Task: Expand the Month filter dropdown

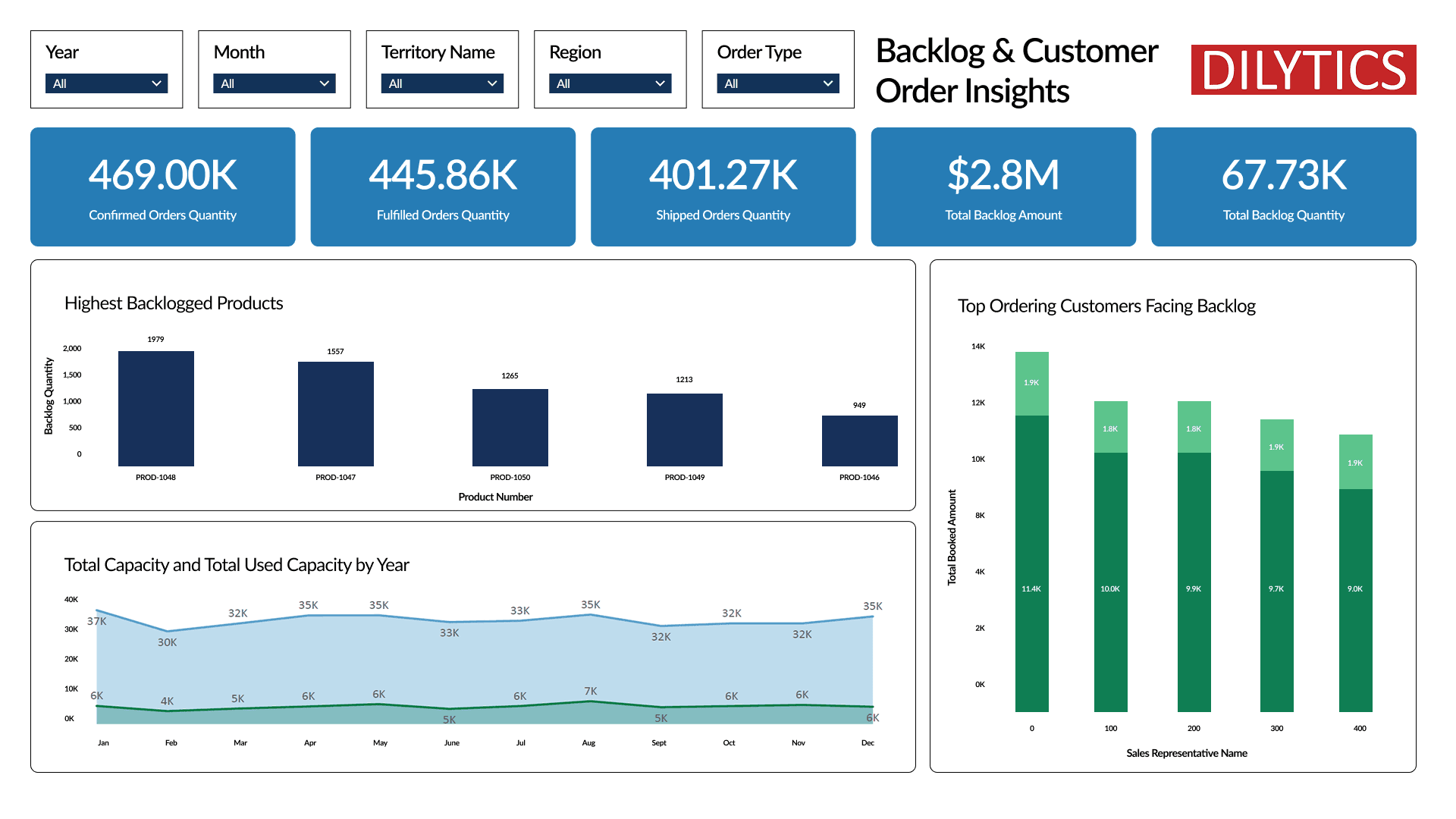Action: click(x=274, y=83)
